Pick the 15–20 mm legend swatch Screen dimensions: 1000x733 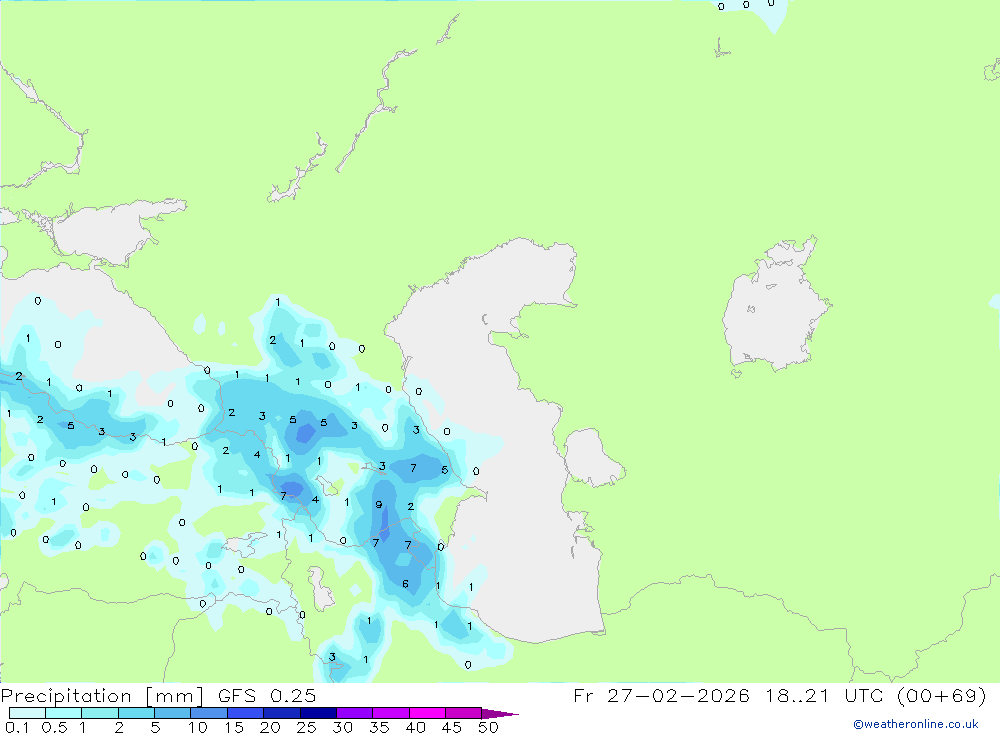tap(246, 713)
